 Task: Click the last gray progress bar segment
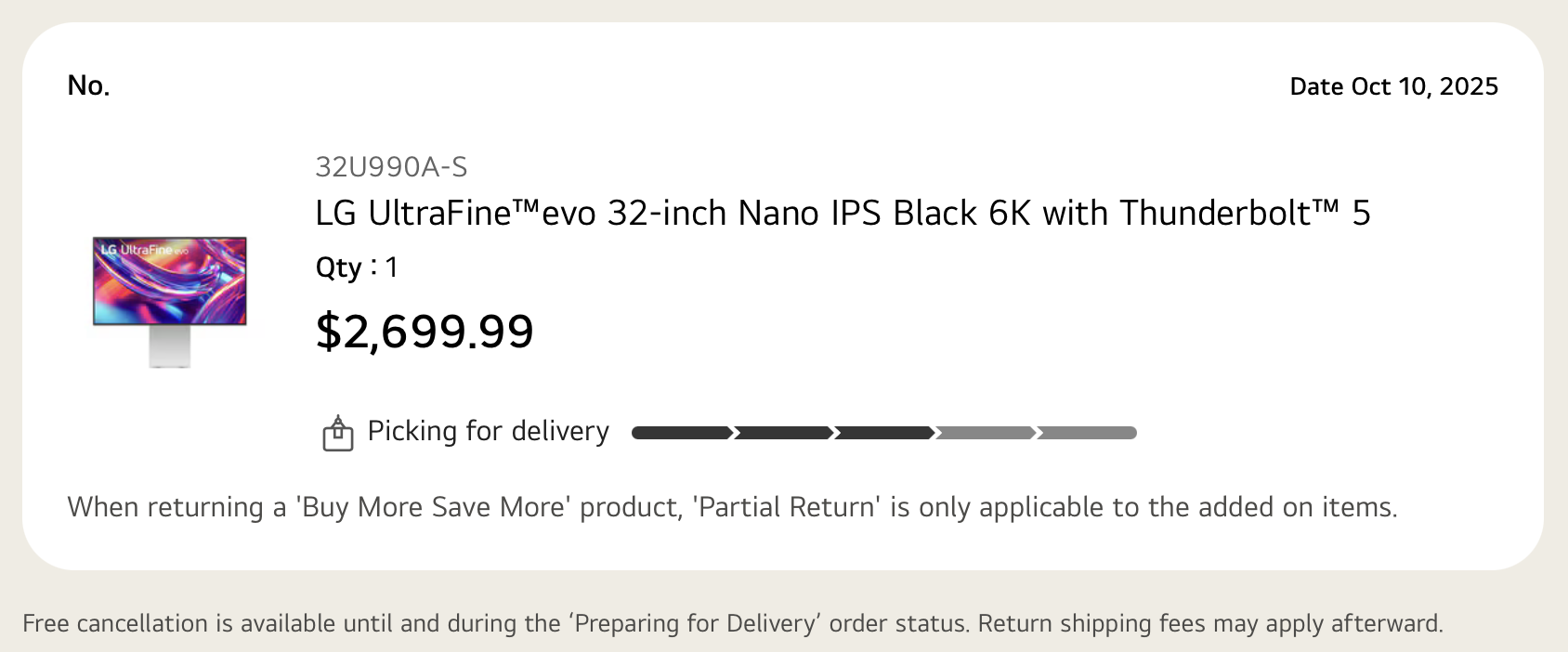[1087, 433]
